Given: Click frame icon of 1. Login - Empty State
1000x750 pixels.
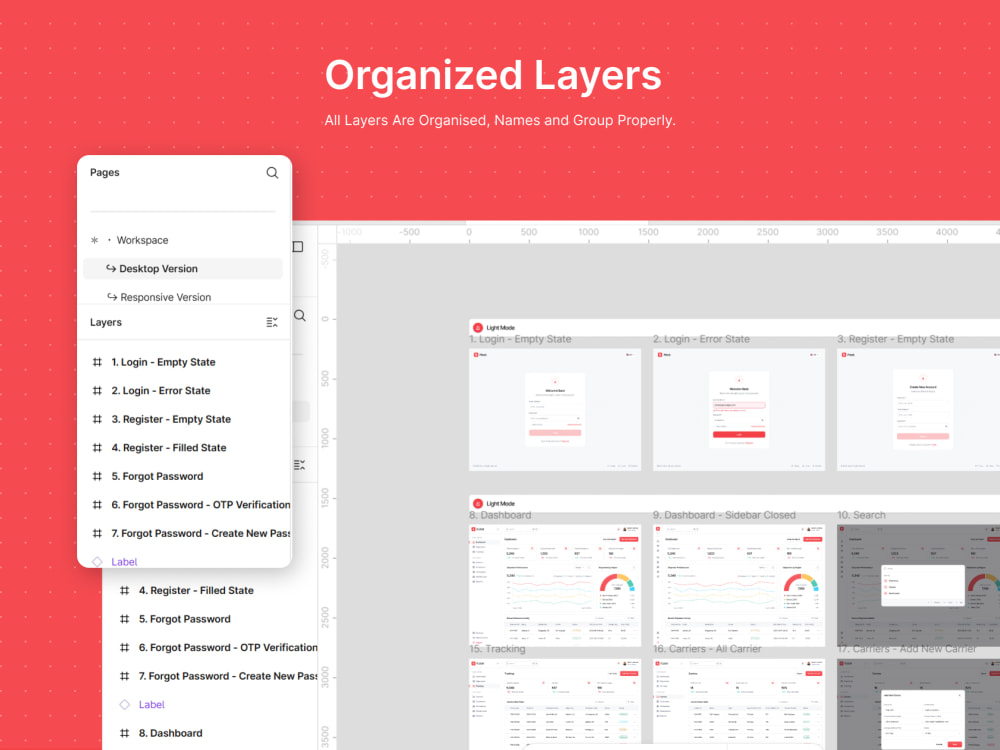Looking at the screenshot, I should (97, 362).
